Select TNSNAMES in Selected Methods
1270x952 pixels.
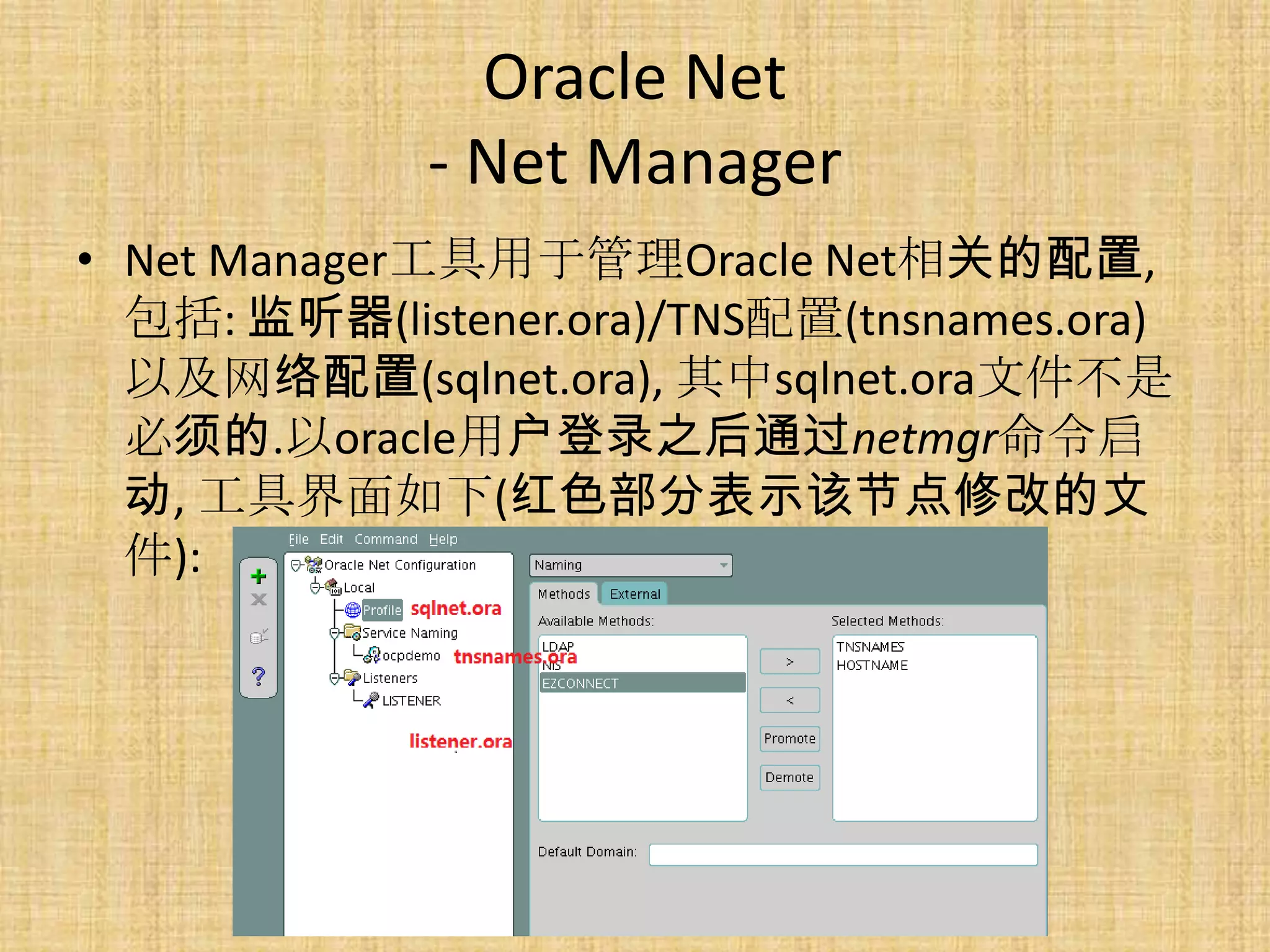pyautogui.click(x=870, y=647)
